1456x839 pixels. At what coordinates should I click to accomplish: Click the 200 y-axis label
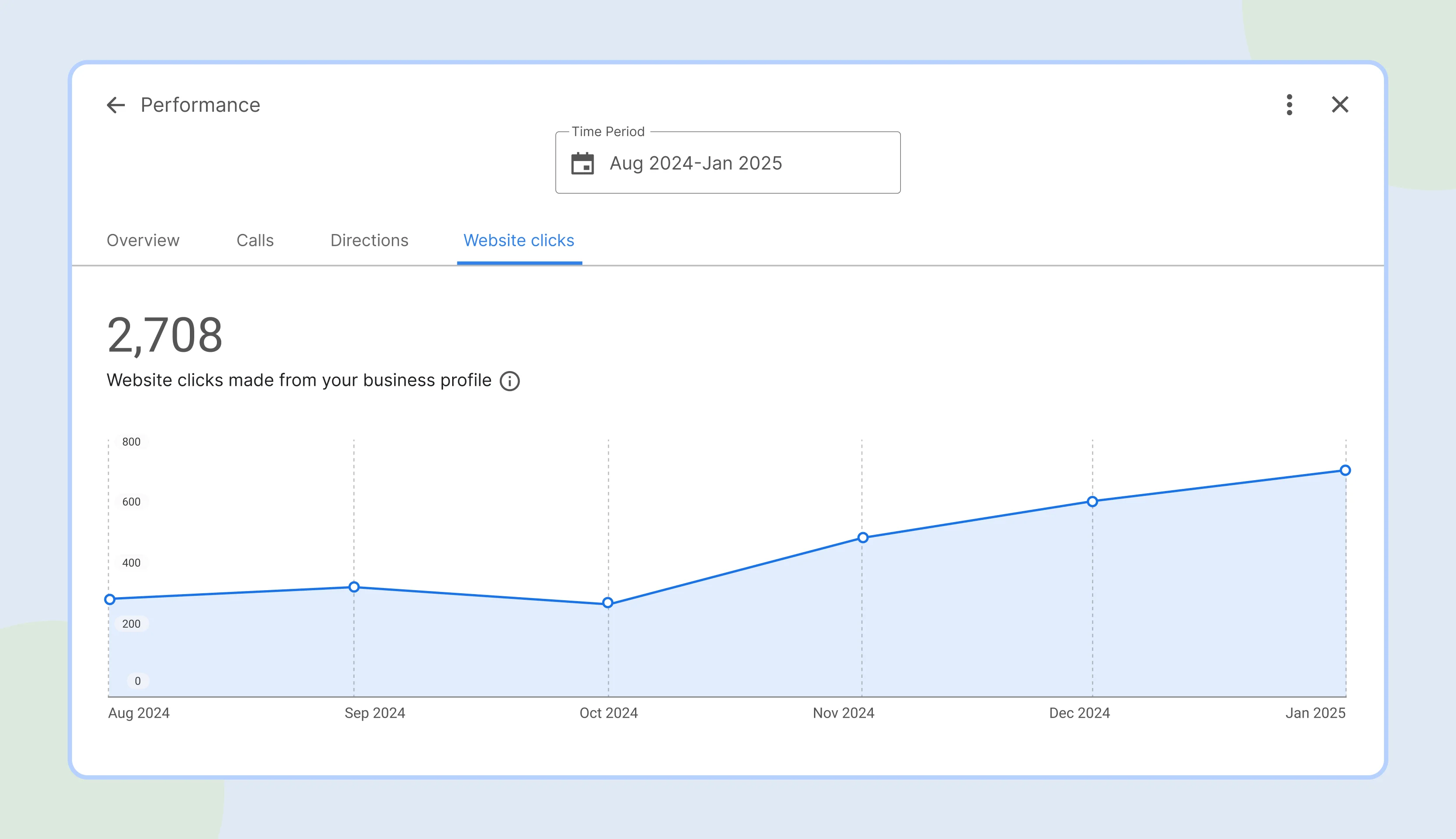[x=131, y=624]
